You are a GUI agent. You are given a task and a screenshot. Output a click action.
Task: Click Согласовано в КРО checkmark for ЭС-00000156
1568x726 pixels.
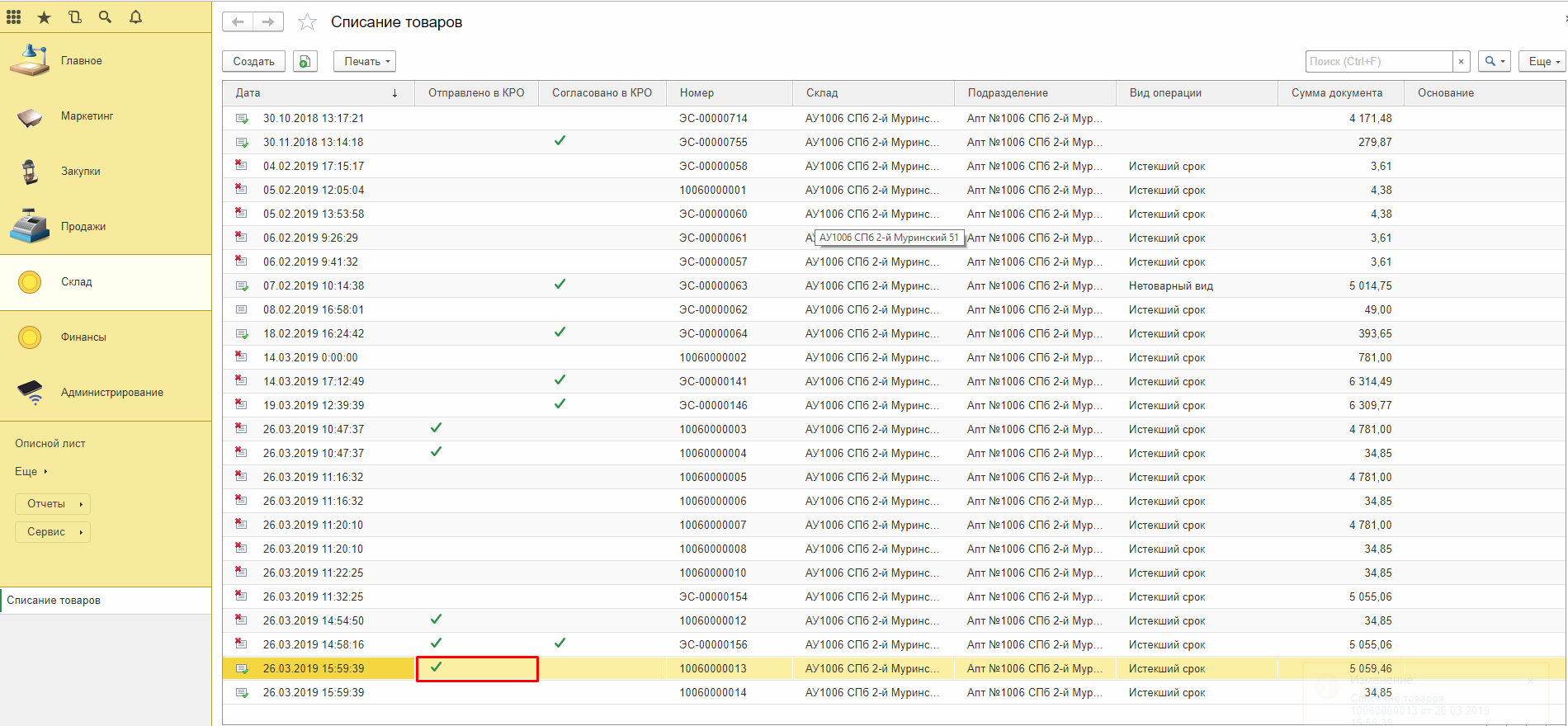coord(560,643)
